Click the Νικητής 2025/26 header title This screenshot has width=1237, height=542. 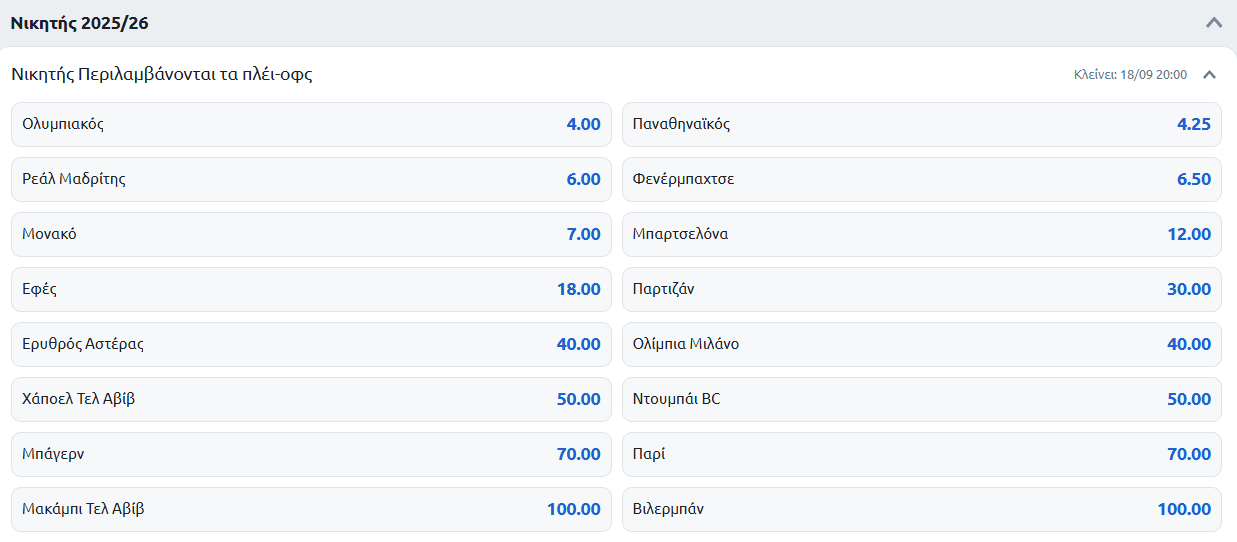tap(80, 23)
